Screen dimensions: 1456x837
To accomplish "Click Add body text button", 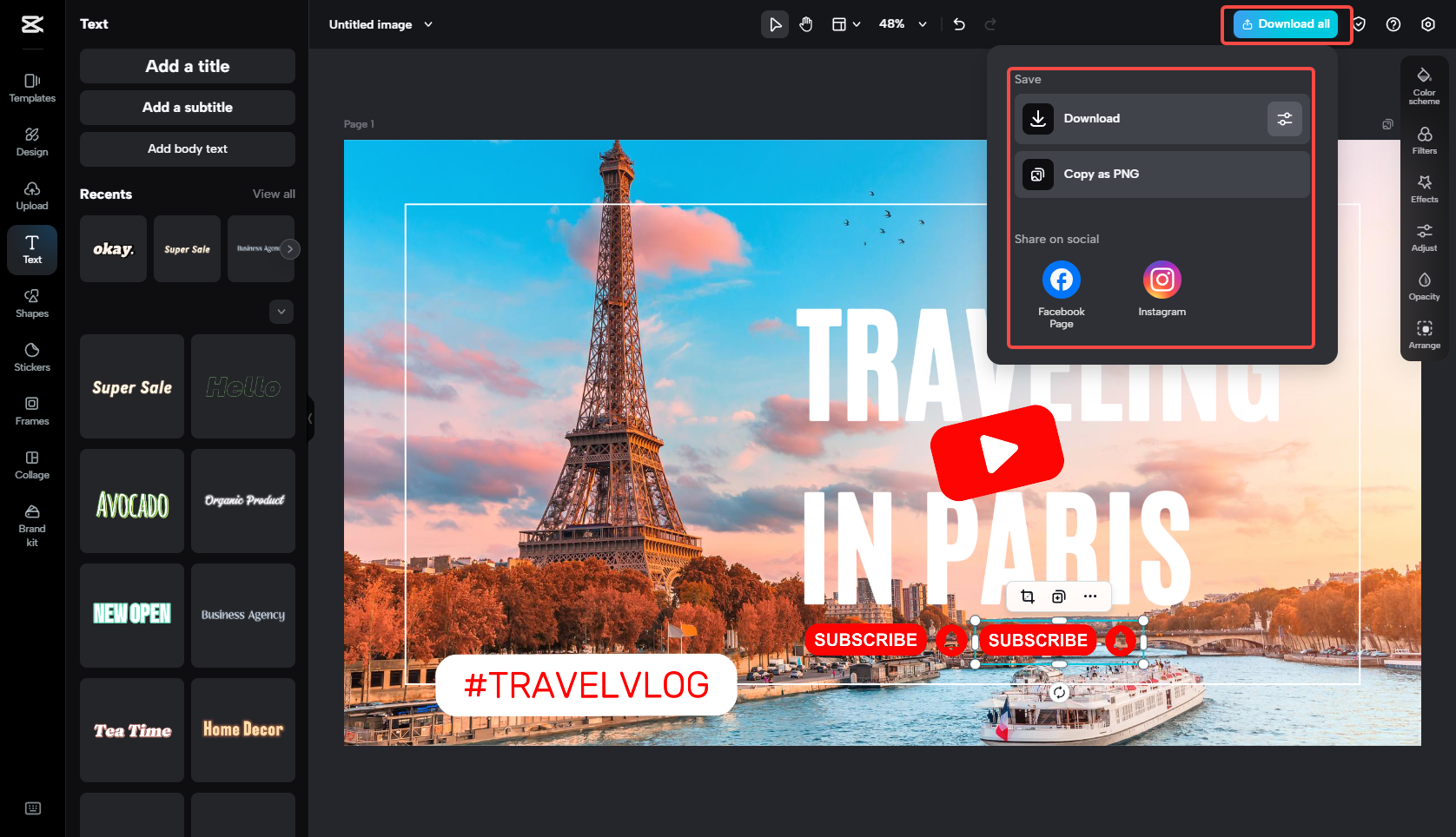I will (x=188, y=149).
